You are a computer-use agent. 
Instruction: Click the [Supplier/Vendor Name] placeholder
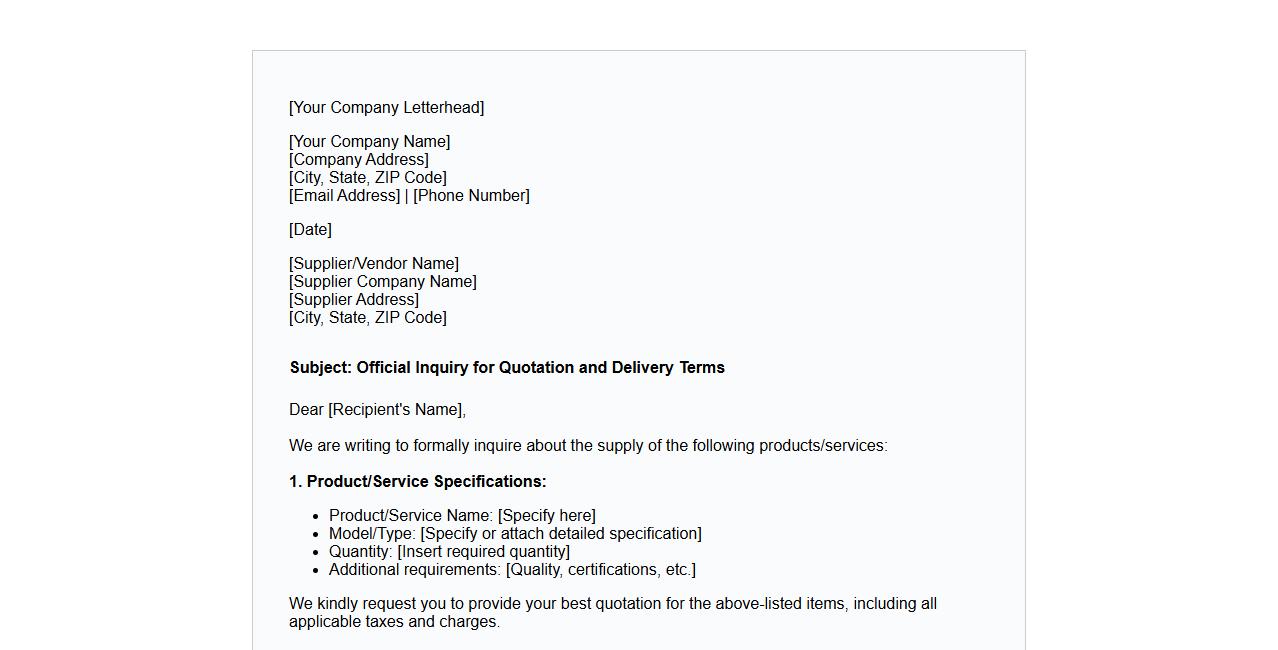click(373, 264)
